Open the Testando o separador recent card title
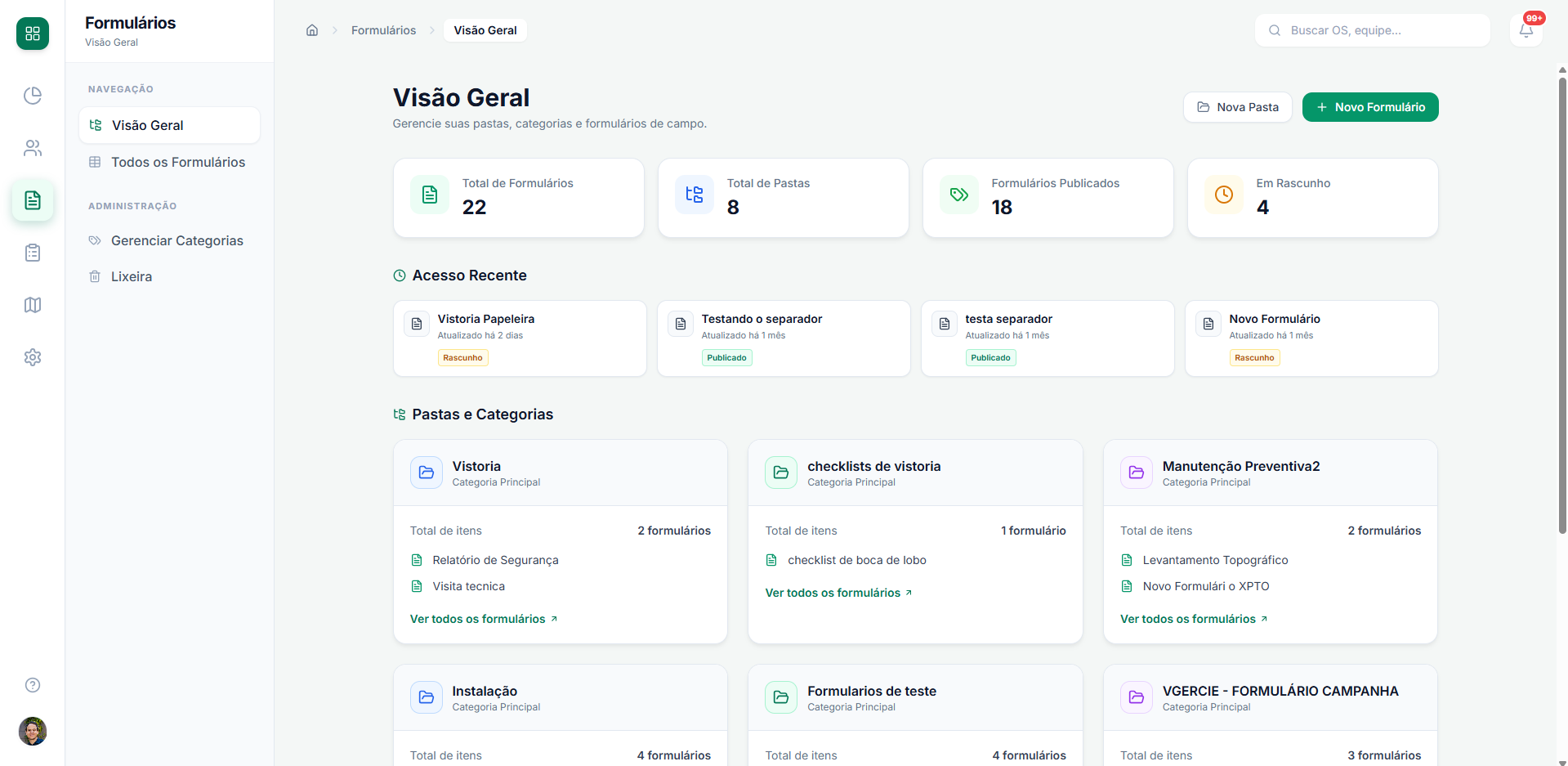The image size is (1568, 766). tap(762, 319)
